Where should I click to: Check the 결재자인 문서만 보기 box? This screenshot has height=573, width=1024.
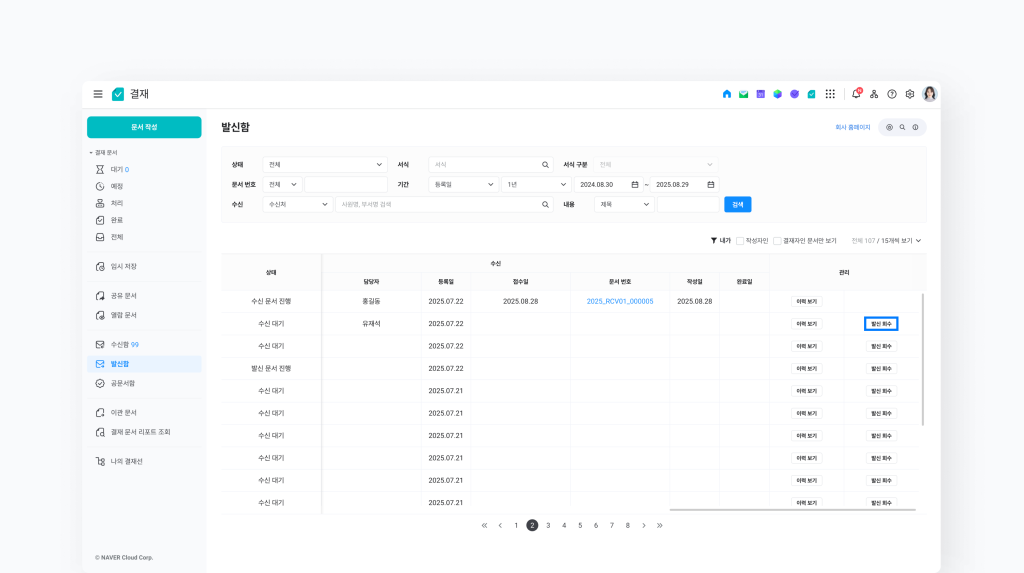pyautogui.click(x=777, y=241)
